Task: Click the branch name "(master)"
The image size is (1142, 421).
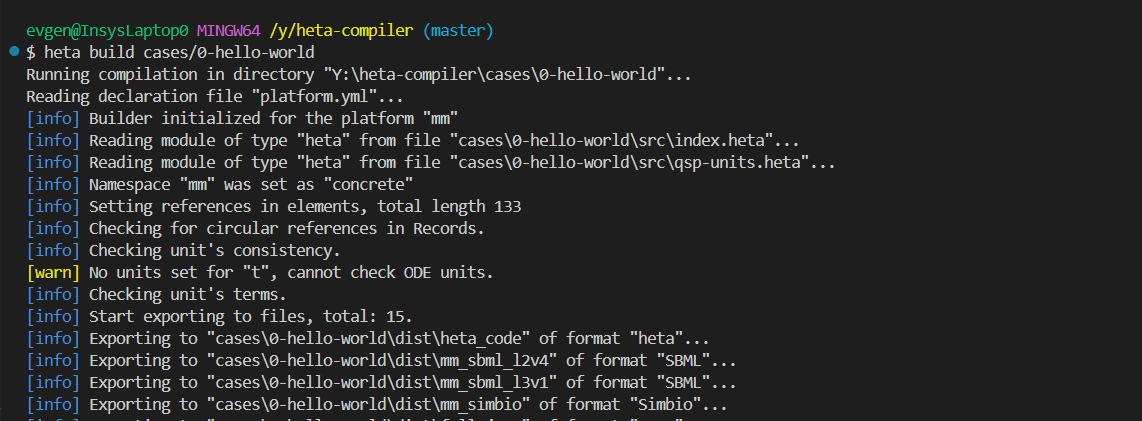Action: [x=458, y=31]
